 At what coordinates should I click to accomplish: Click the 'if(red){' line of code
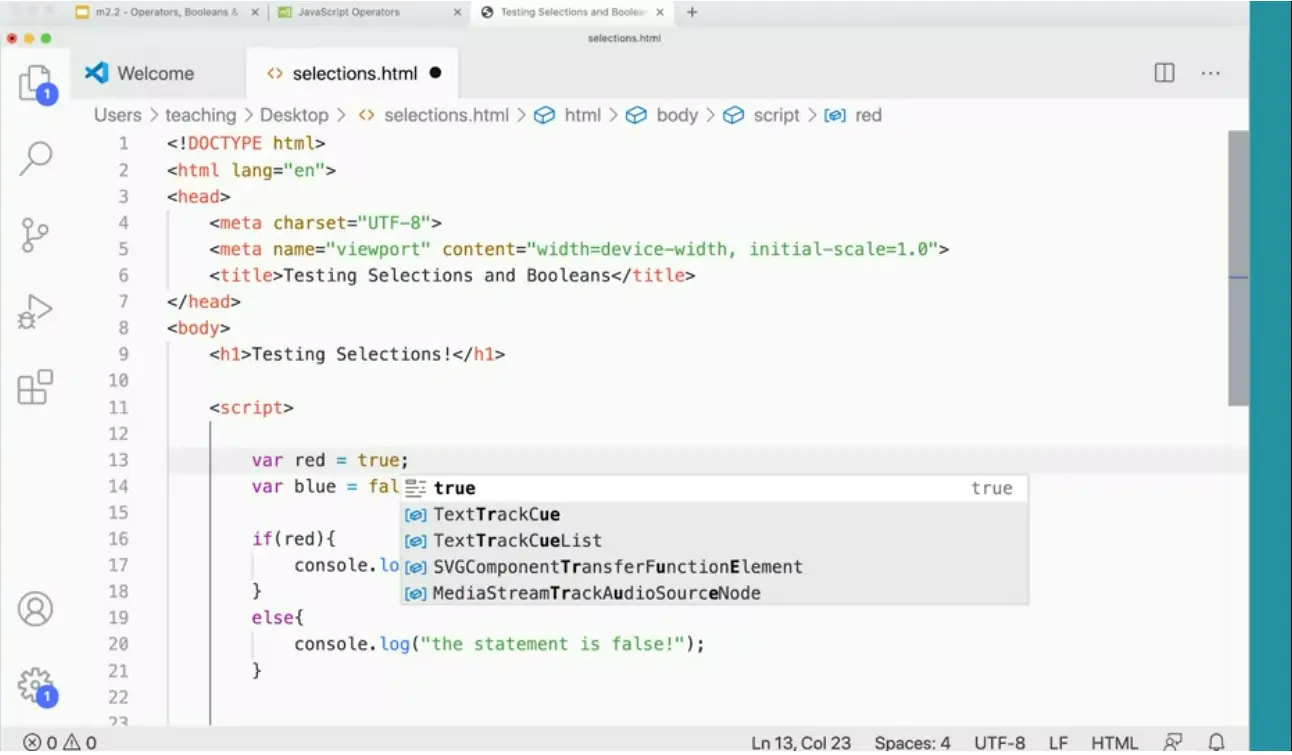[294, 539]
